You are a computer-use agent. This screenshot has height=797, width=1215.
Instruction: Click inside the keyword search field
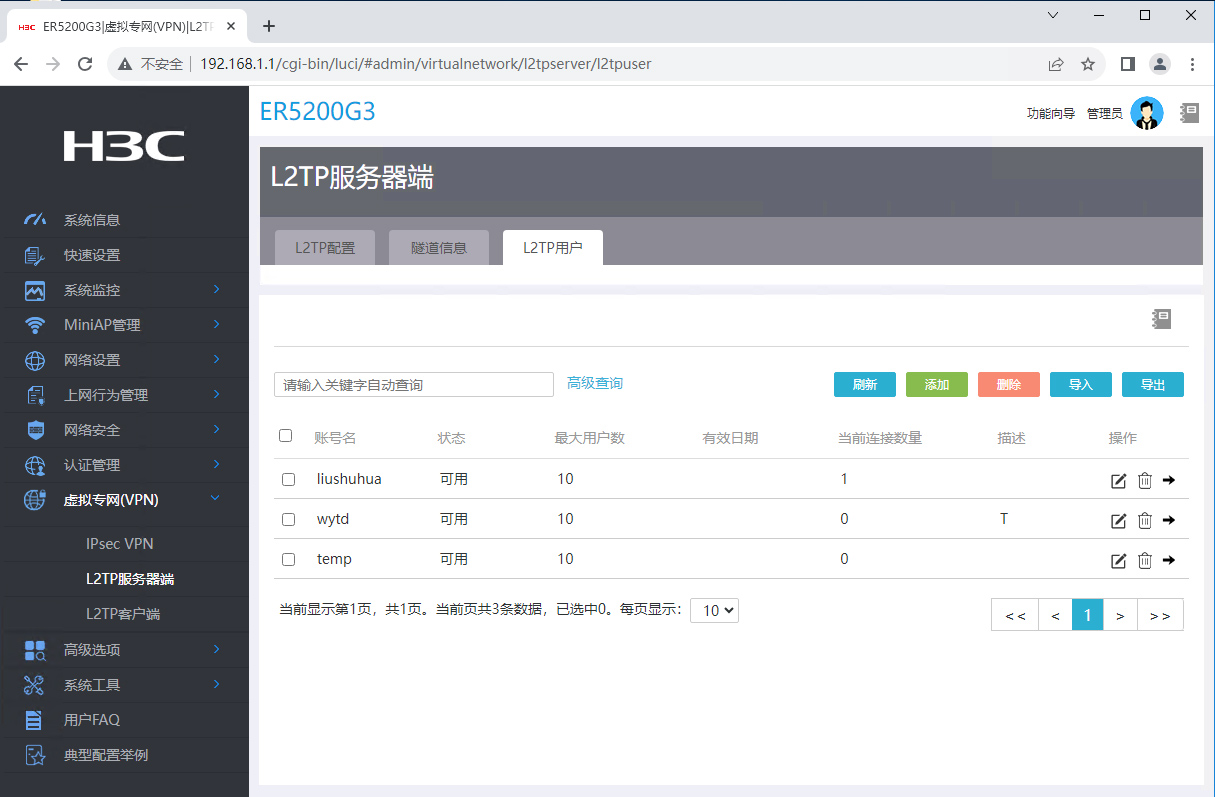[x=414, y=385]
